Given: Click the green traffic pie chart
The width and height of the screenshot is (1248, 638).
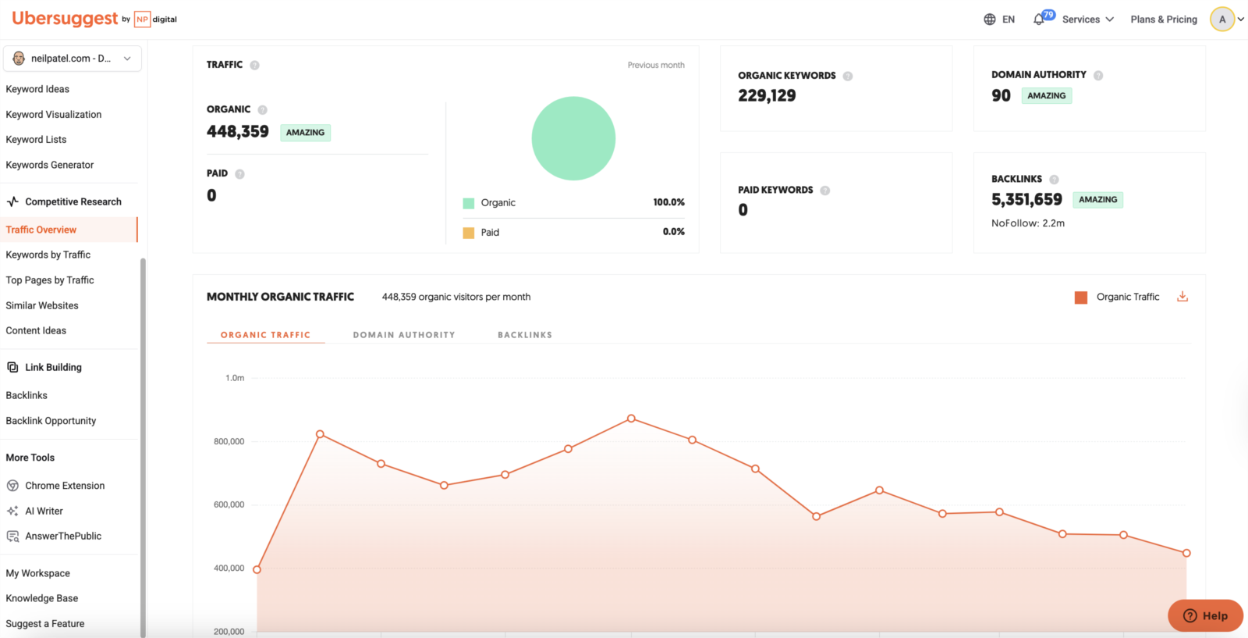Looking at the screenshot, I should [x=573, y=138].
